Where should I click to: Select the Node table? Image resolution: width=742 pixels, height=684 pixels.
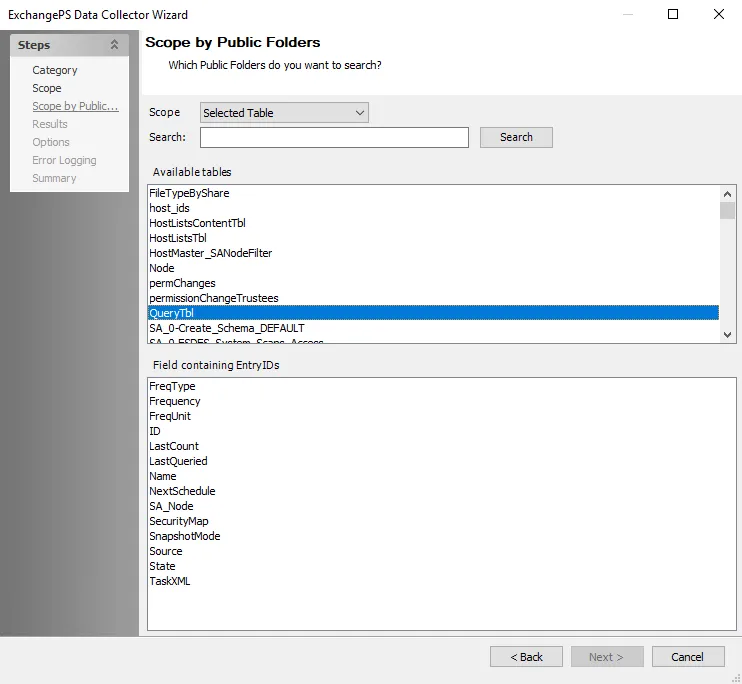pos(433,268)
